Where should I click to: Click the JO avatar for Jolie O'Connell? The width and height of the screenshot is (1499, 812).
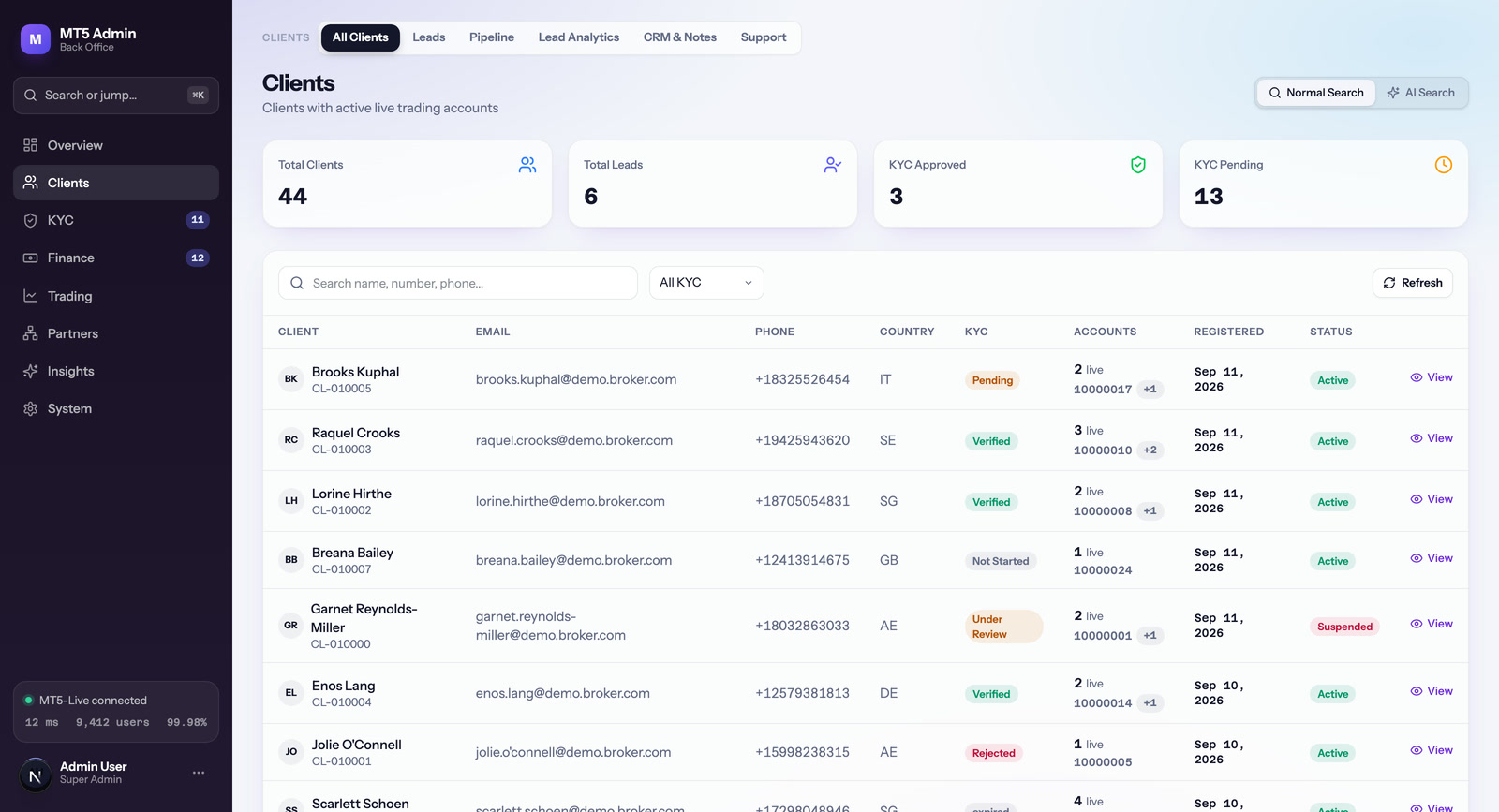pos(291,752)
